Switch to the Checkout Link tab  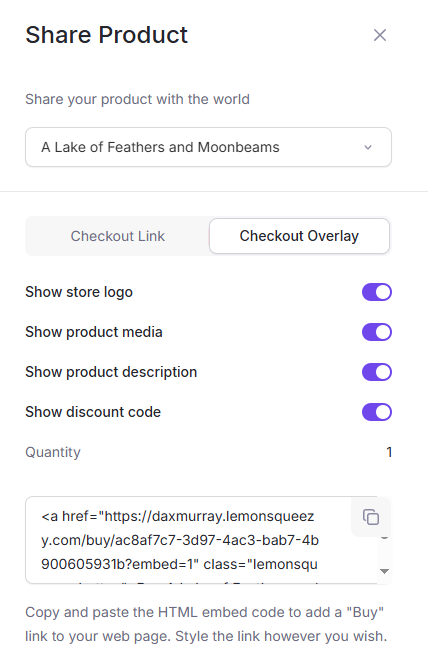[x=118, y=236]
